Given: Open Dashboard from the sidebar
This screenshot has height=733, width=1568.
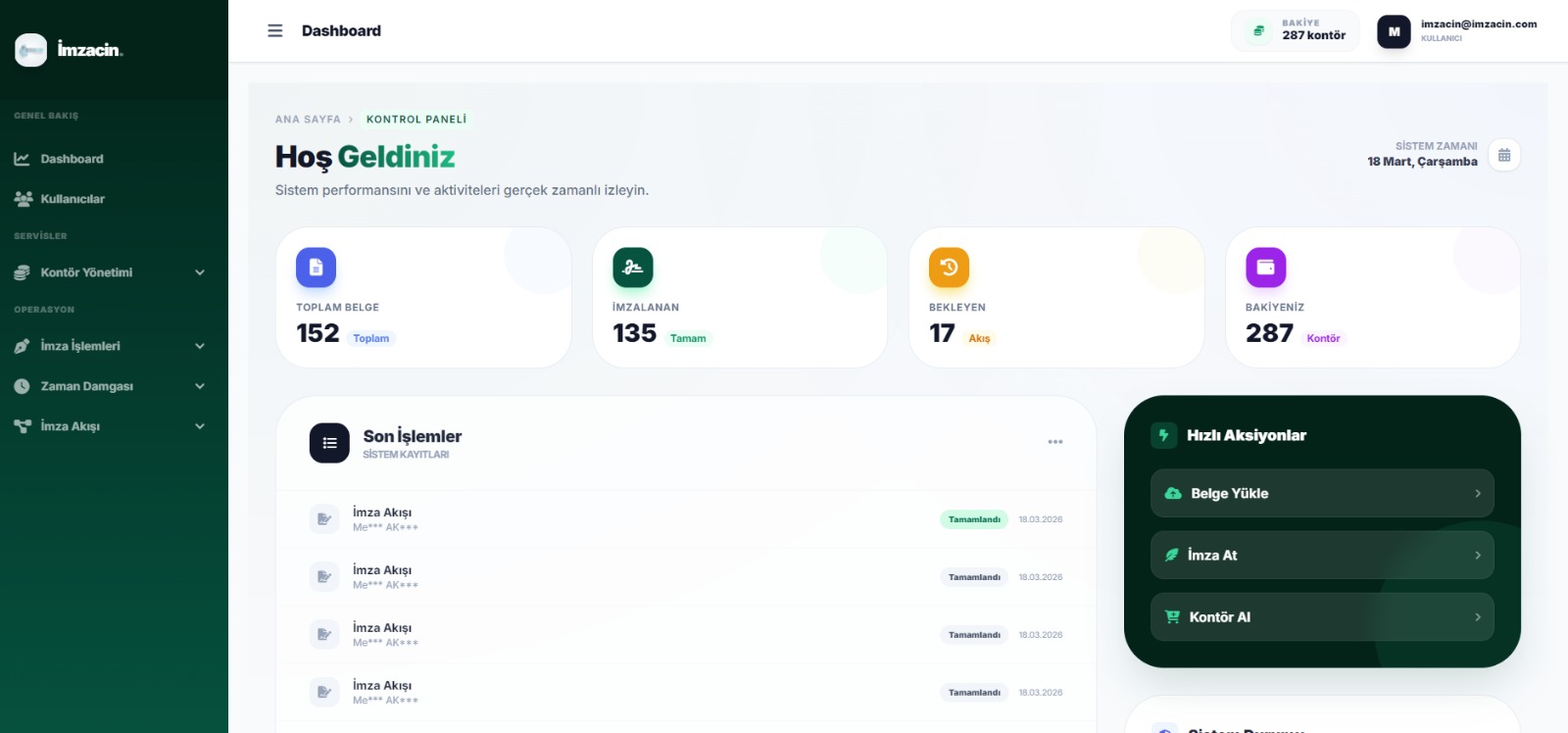Looking at the screenshot, I should coord(72,159).
